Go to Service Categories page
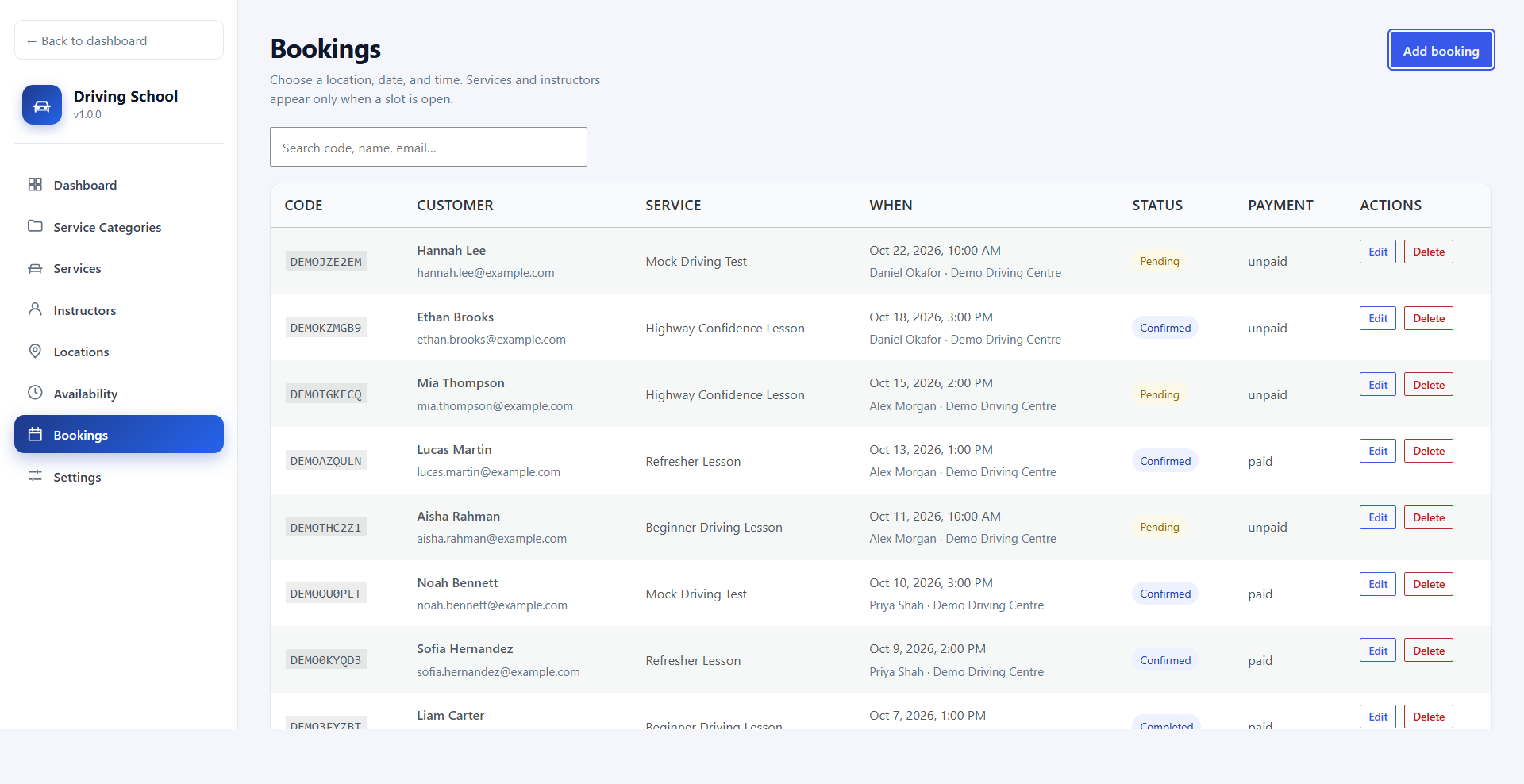The image size is (1524, 784). [119, 227]
